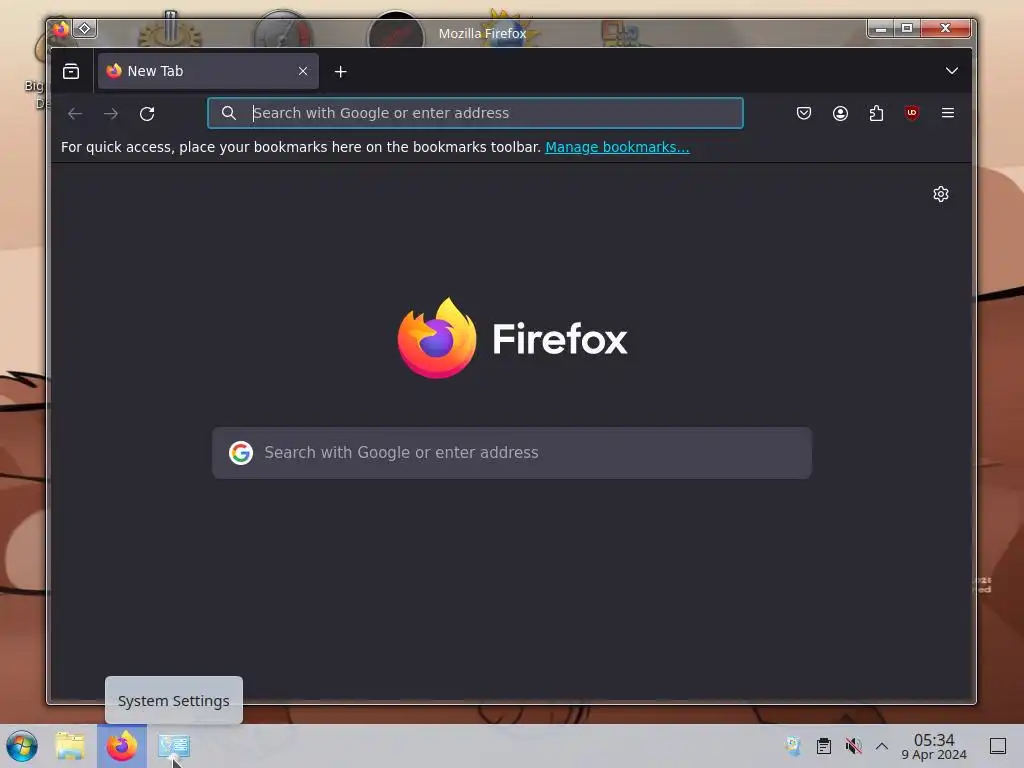Click the show desktop button

pos(998,746)
